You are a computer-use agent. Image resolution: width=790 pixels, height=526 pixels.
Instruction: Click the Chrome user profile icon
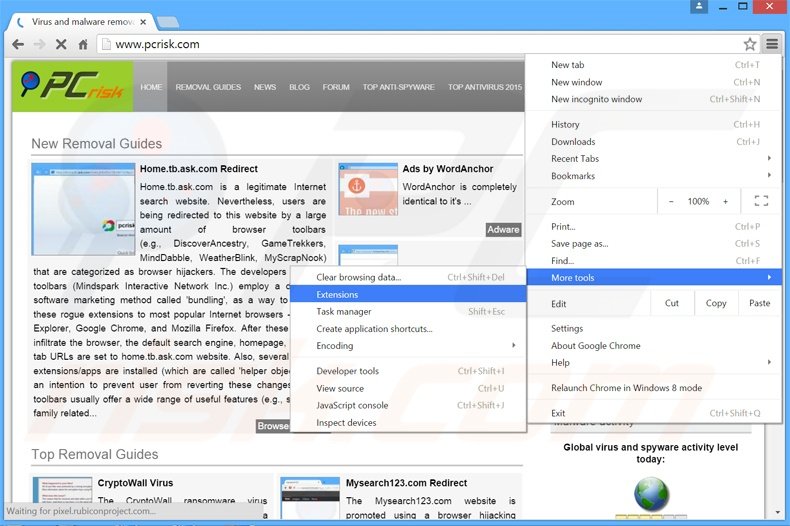point(699,6)
